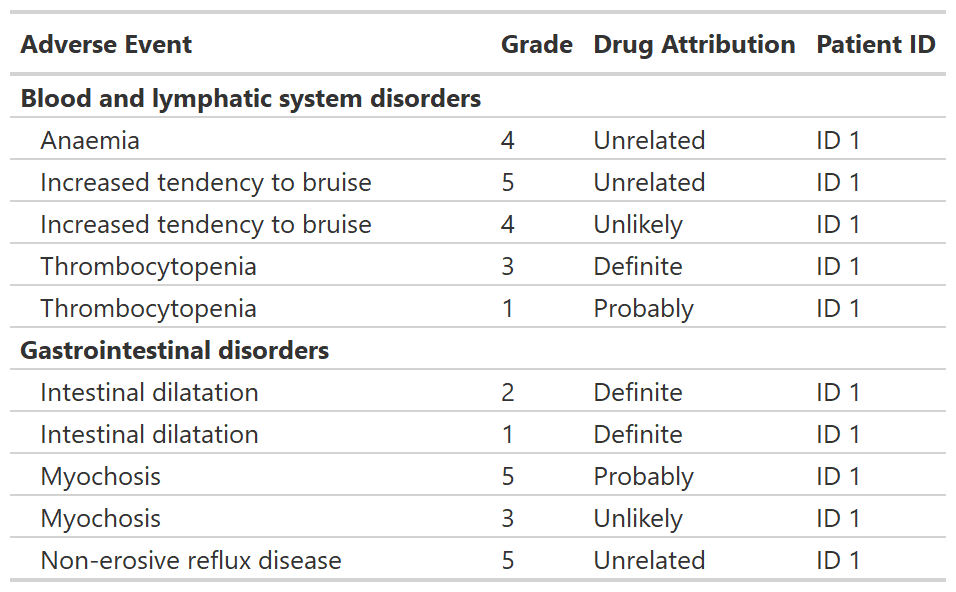Click Unrelated attribution for Non-erosive reflux disease

click(649, 561)
